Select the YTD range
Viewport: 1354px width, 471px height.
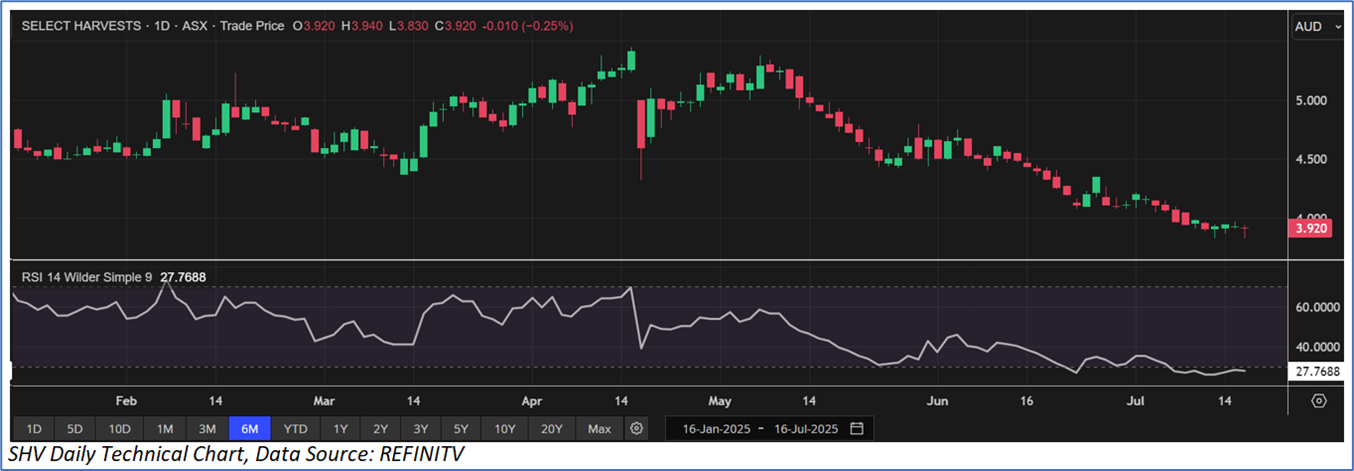(x=295, y=429)
